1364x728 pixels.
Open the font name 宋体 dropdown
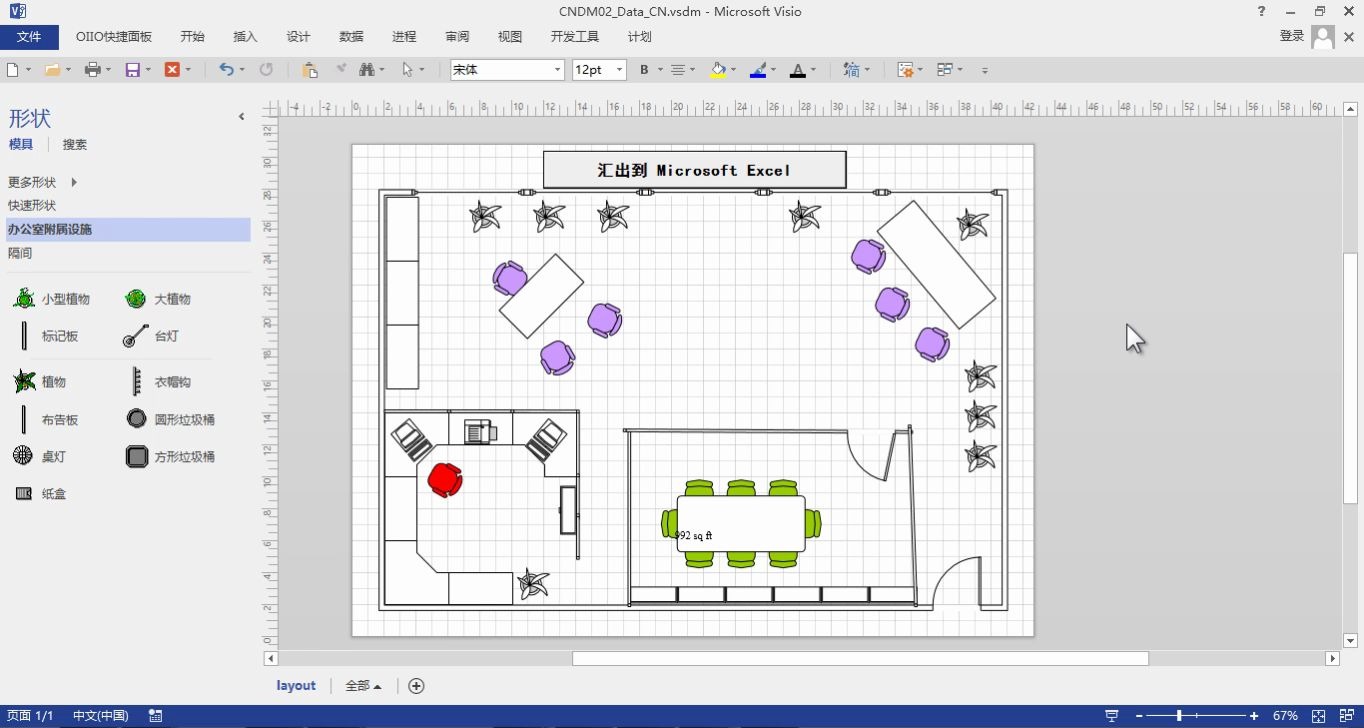(558, 70)
